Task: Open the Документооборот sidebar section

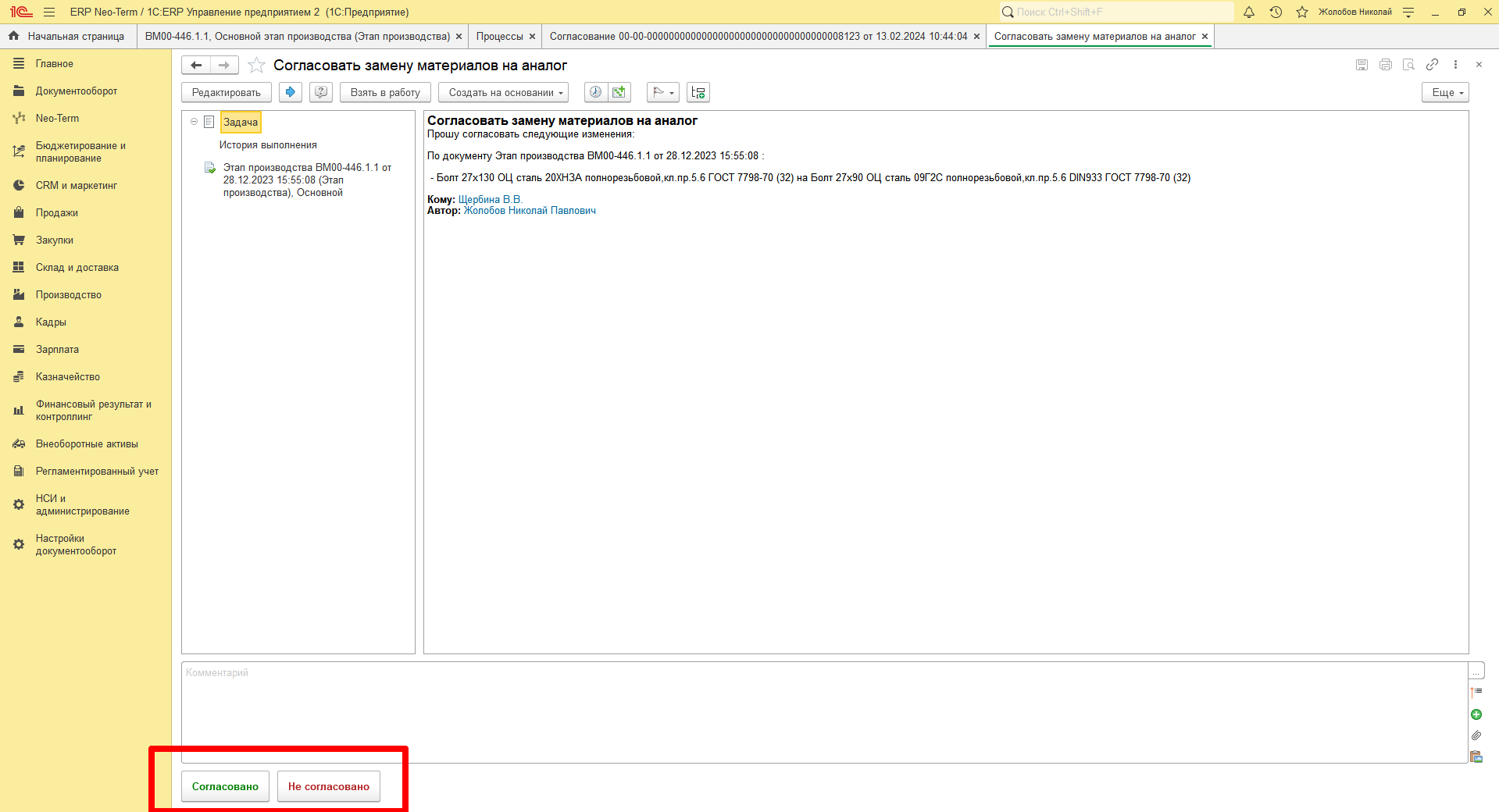Action: (x=77, y=91)
